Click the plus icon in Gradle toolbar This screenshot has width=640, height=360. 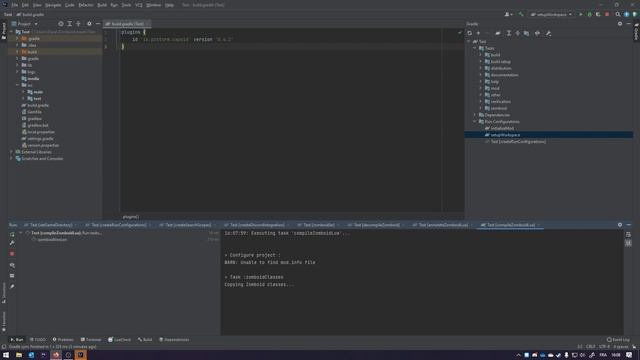(x=478, y=33)
